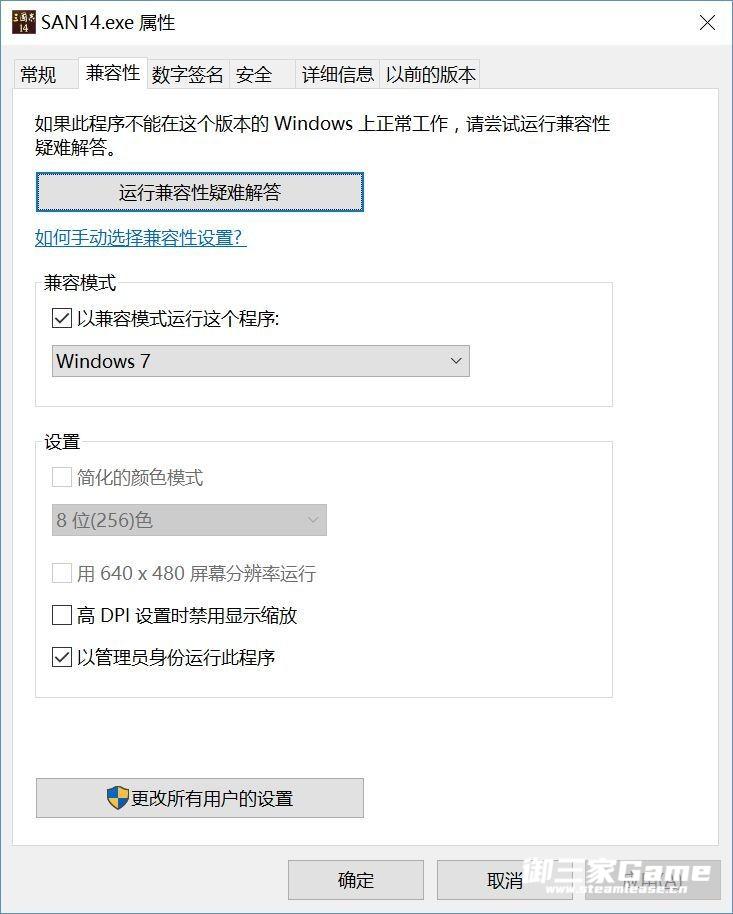The height and width of the screenshot is (914, 733).
Task: Expand the 8 位(256)色 color dropdown
Action: (189, 520)
